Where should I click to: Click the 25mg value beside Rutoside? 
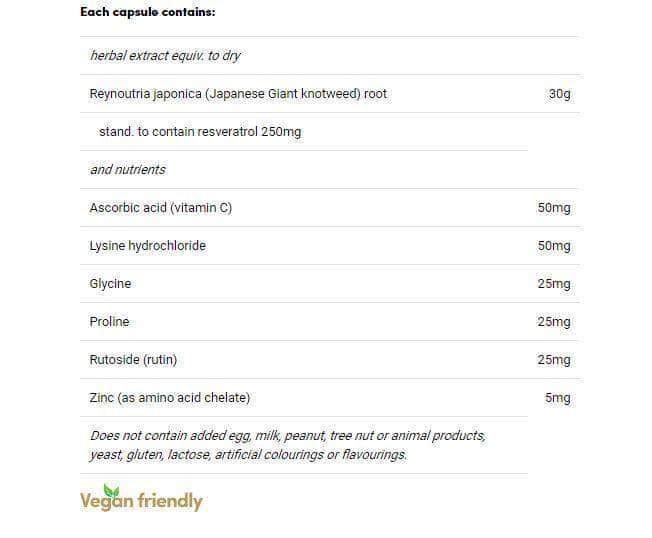[553, 360]
